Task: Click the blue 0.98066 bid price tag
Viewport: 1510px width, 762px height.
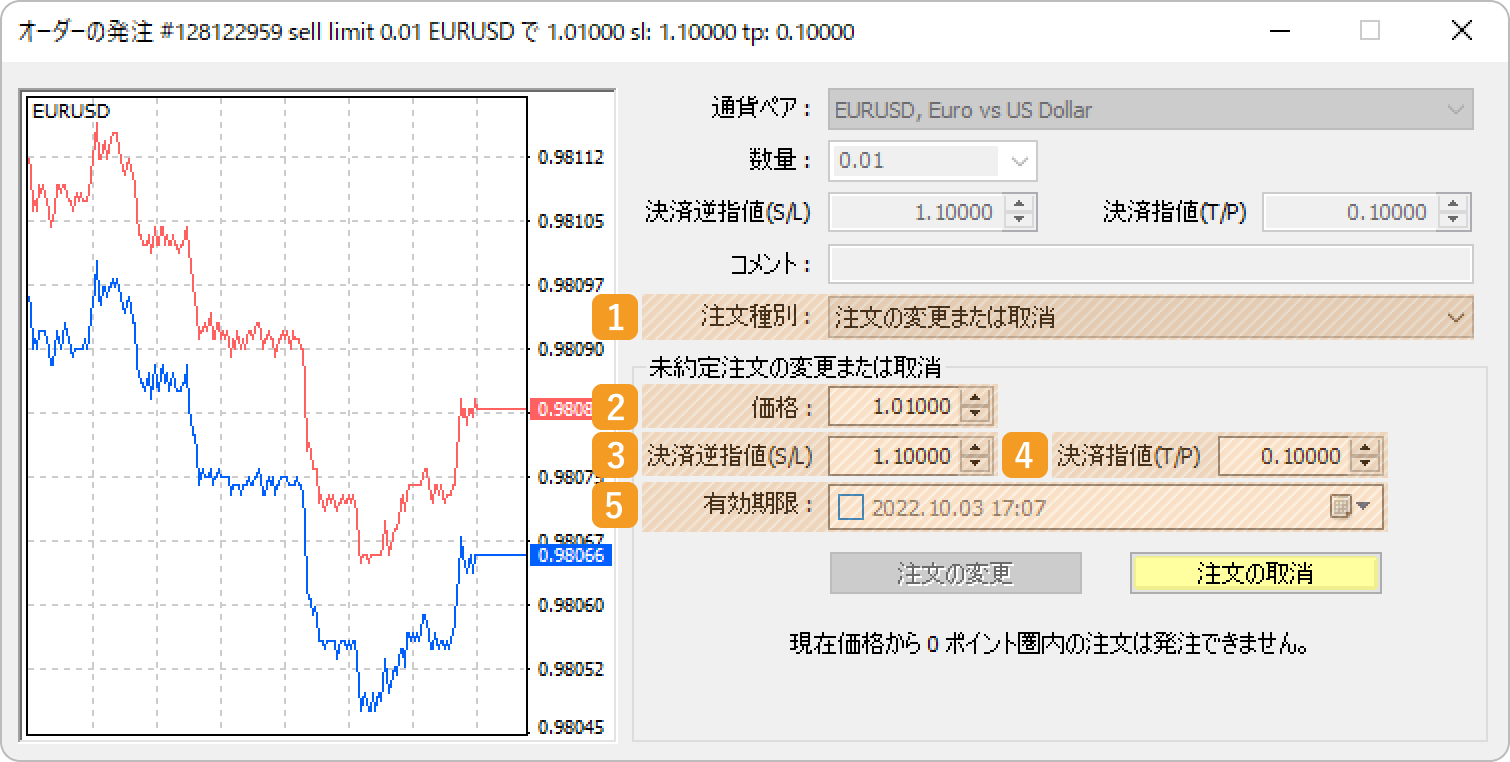Action: point(571,555)
